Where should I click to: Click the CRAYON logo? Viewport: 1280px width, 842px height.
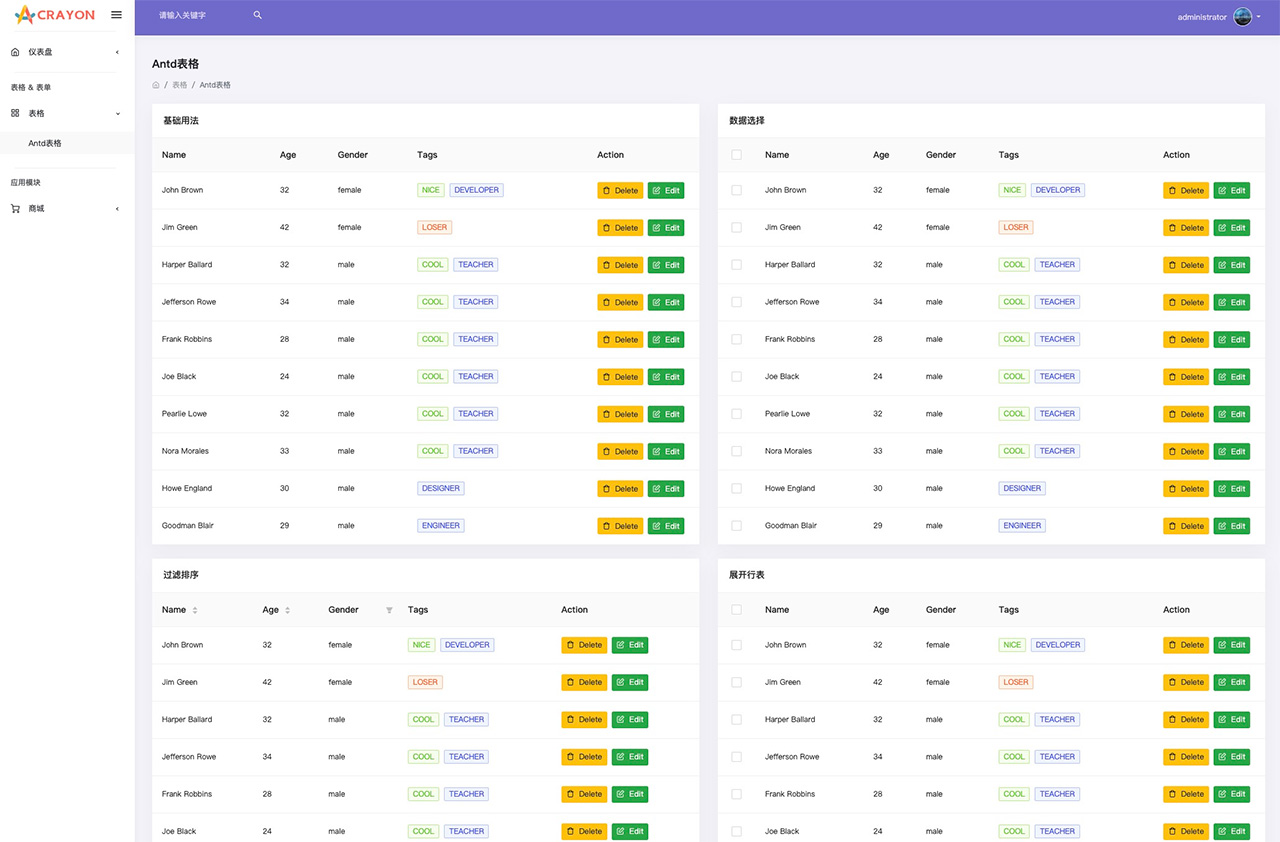(x=55, y=15)
